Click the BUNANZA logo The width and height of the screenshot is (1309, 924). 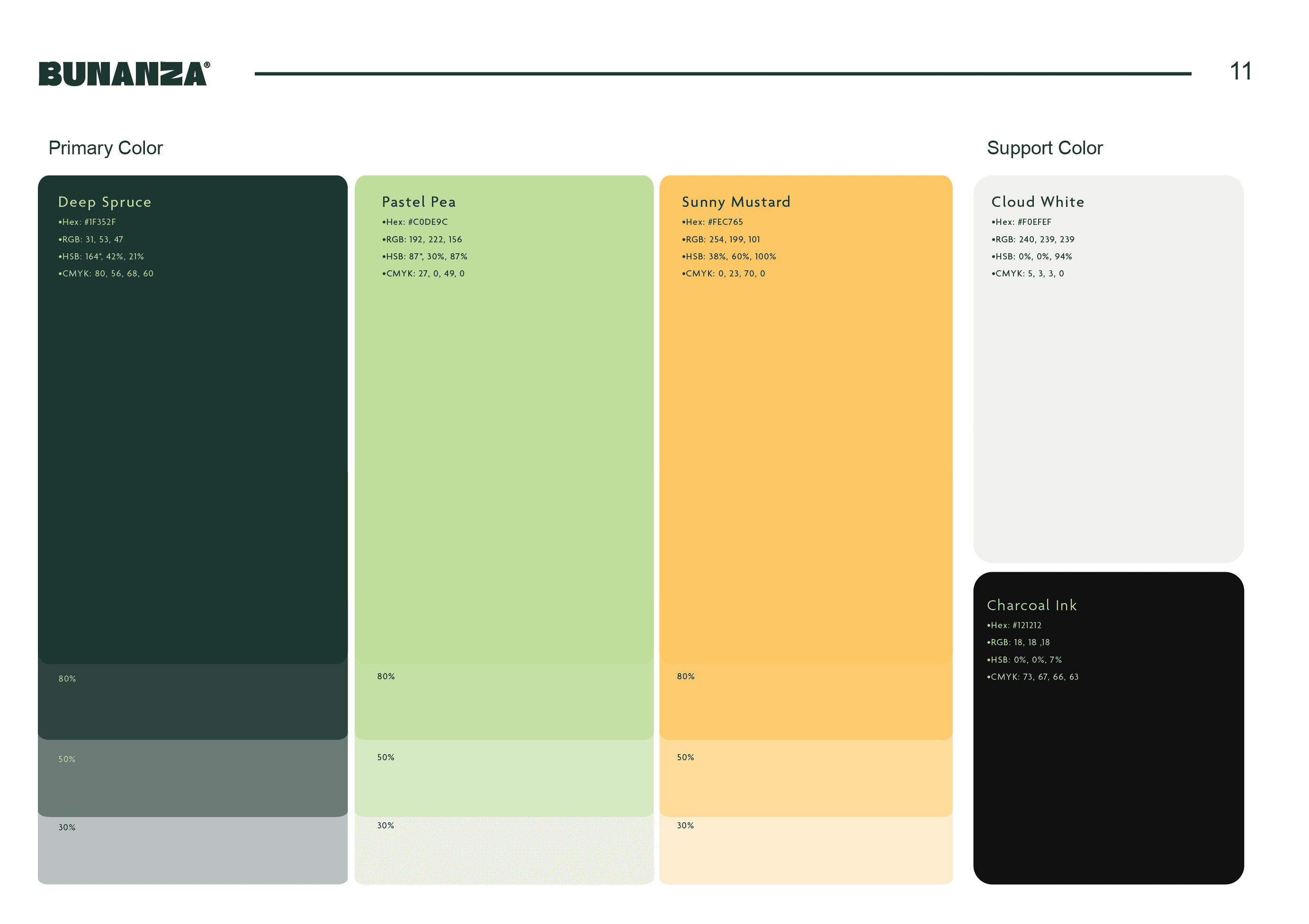[124, 74]
